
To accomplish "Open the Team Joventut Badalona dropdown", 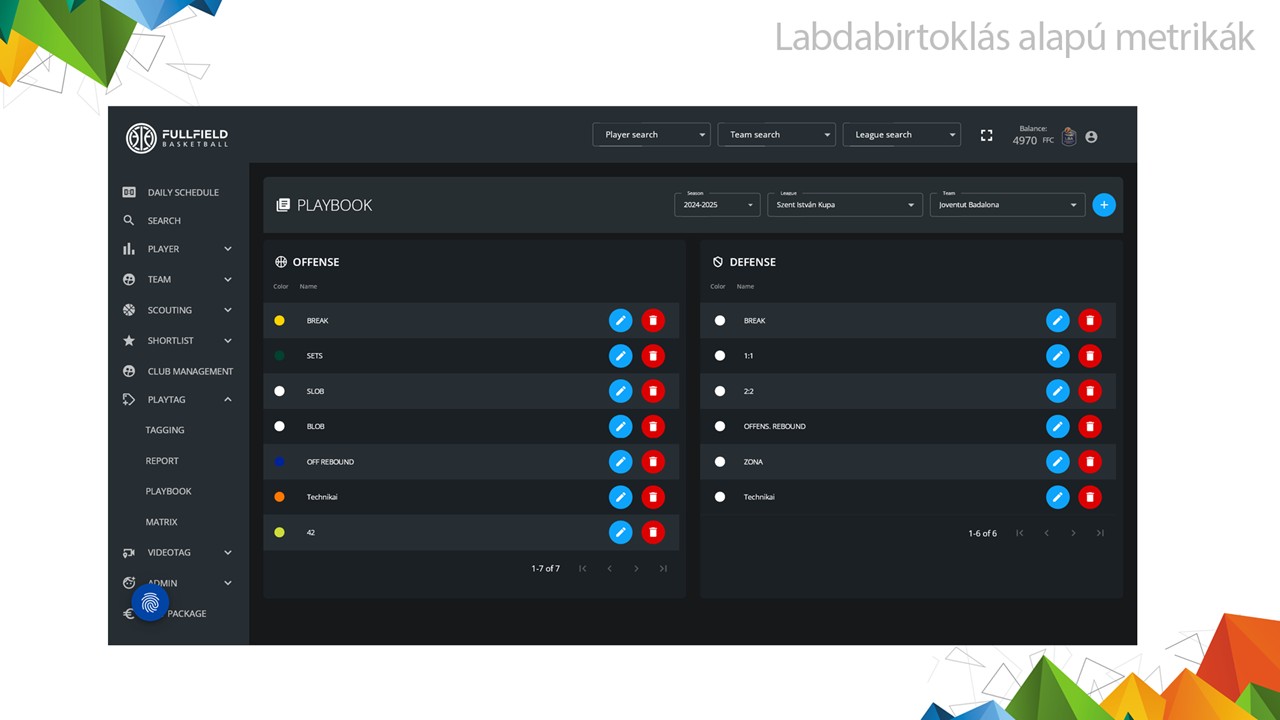I will coord(1007,205).
